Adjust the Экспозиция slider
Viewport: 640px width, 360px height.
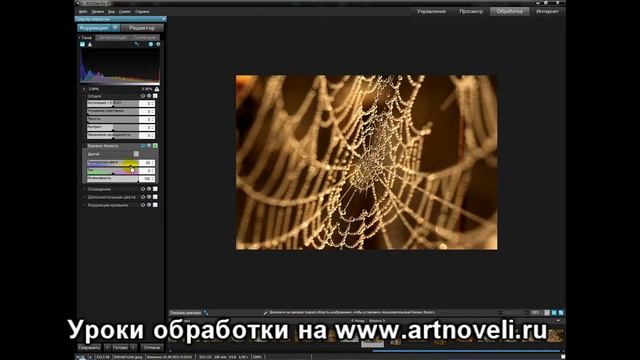(113, 103)
